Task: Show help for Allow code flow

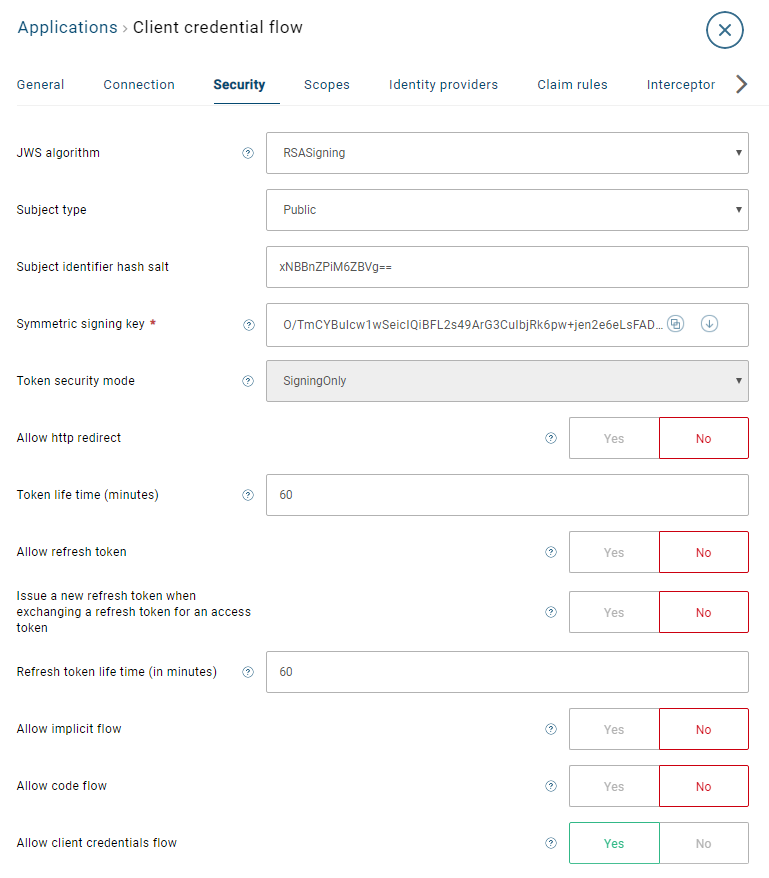Action: [x=551, y=786]
